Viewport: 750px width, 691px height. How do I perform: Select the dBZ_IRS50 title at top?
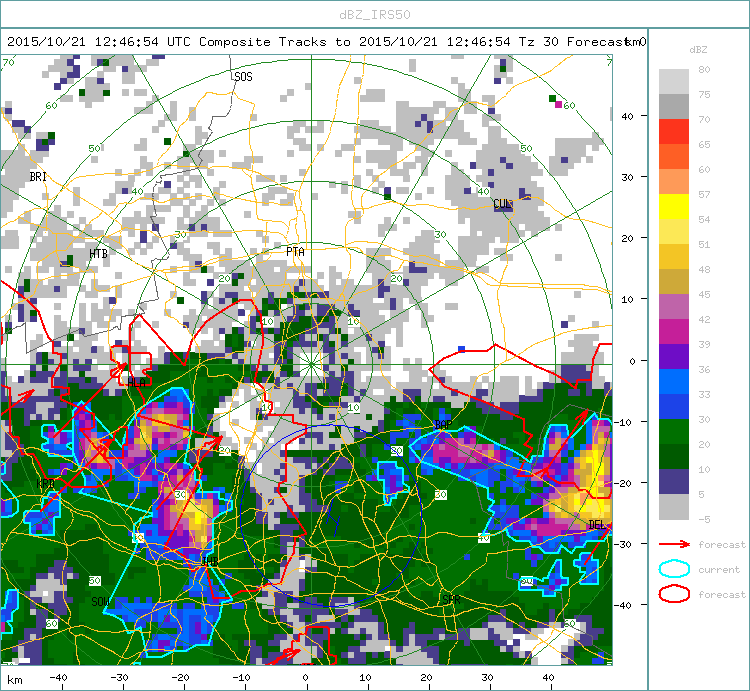[x=375, y=15]
